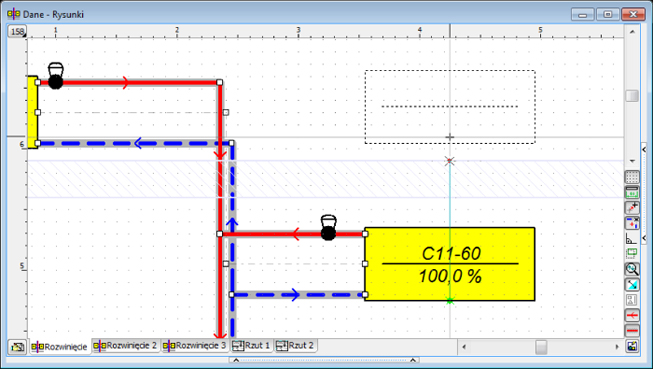Open the Rzut 1 tab
653x369 pixels.
click(x=251, y=346)
